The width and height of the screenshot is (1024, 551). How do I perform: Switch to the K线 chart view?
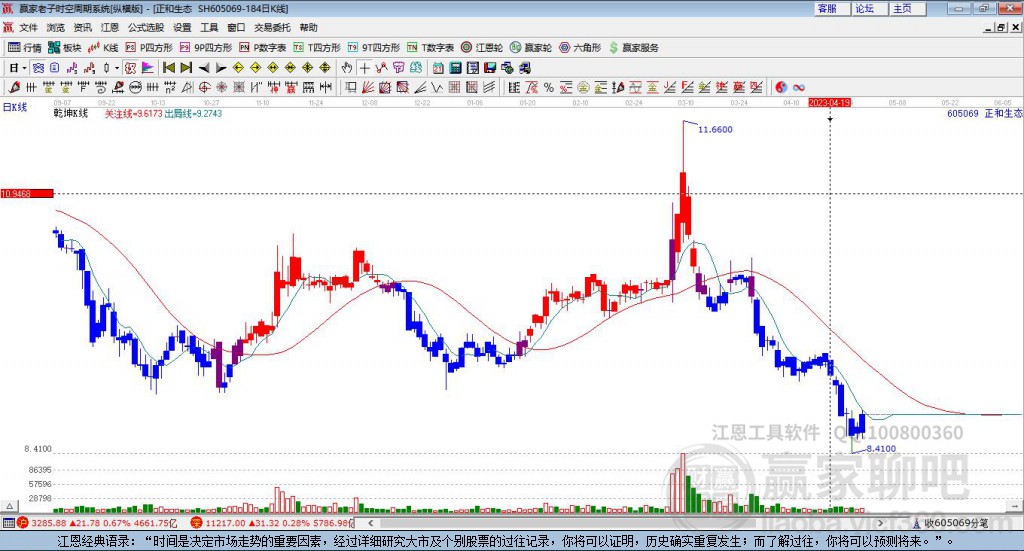point(103,48)
